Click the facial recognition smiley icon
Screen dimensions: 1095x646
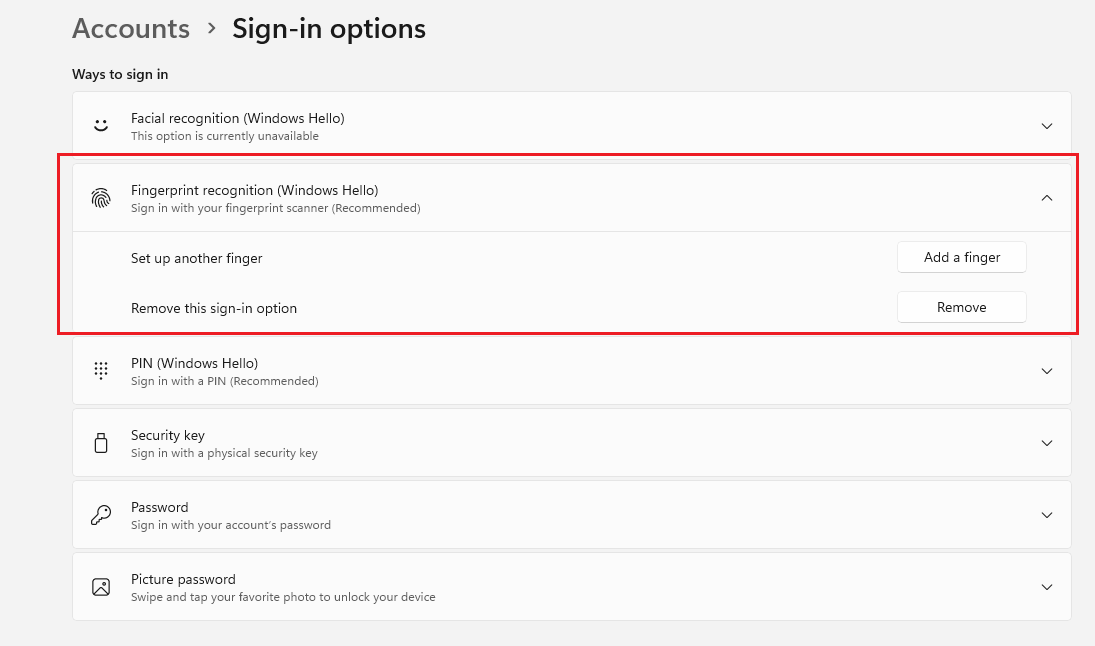point(100,125)
